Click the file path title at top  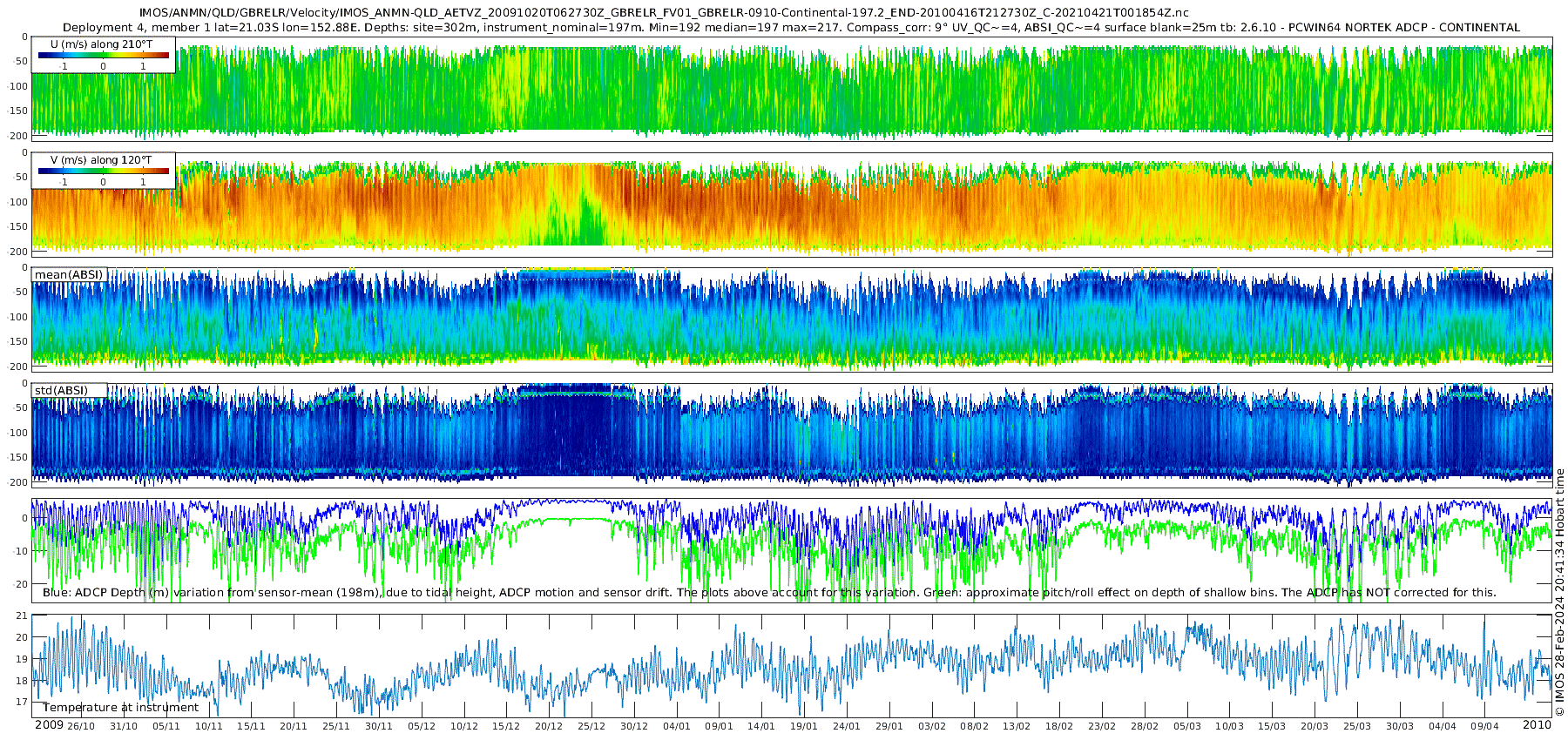click(664, 13)
